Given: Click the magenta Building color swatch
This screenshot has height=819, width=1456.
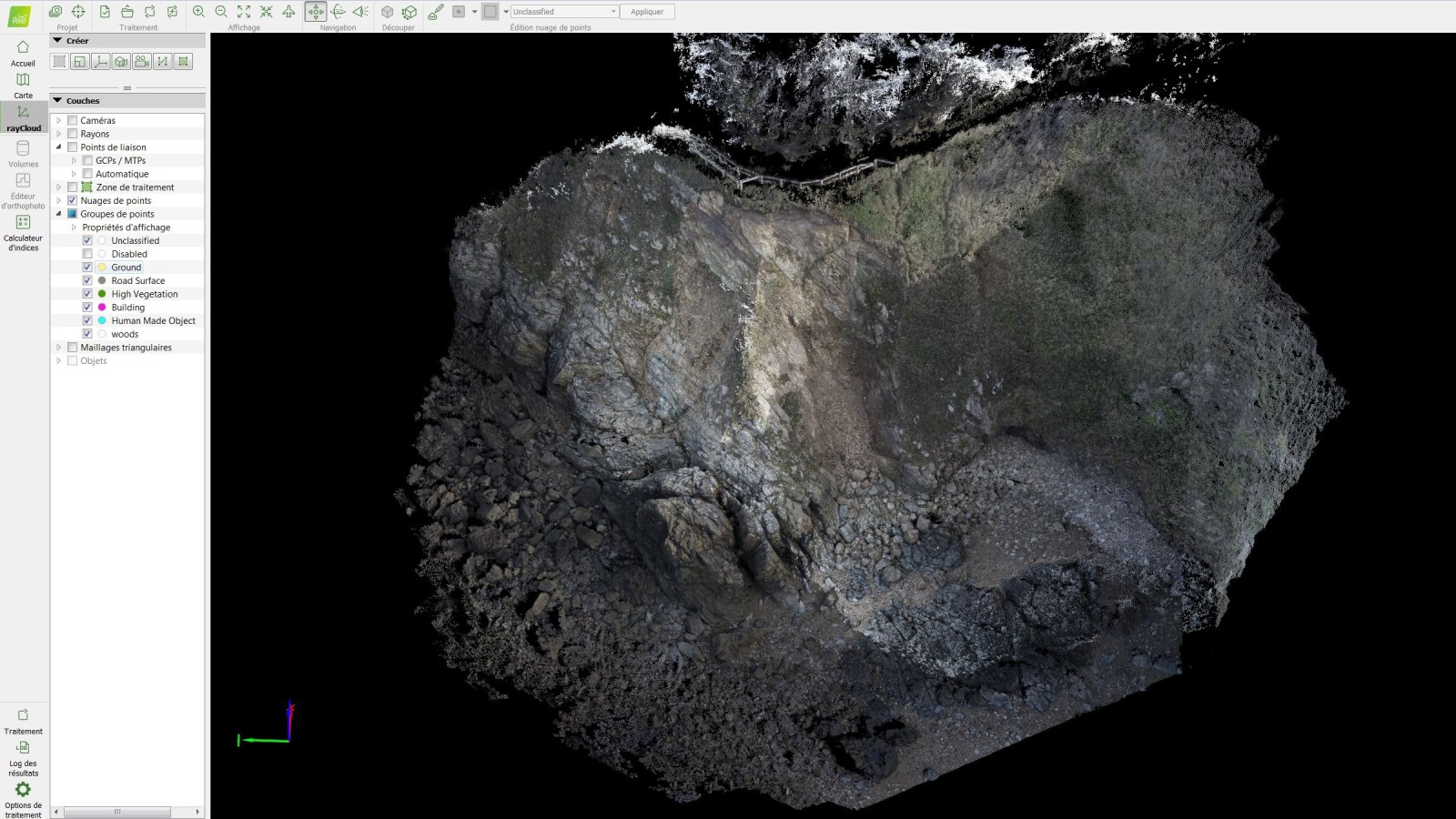Looking at the screenshot, I should point(102,308).
